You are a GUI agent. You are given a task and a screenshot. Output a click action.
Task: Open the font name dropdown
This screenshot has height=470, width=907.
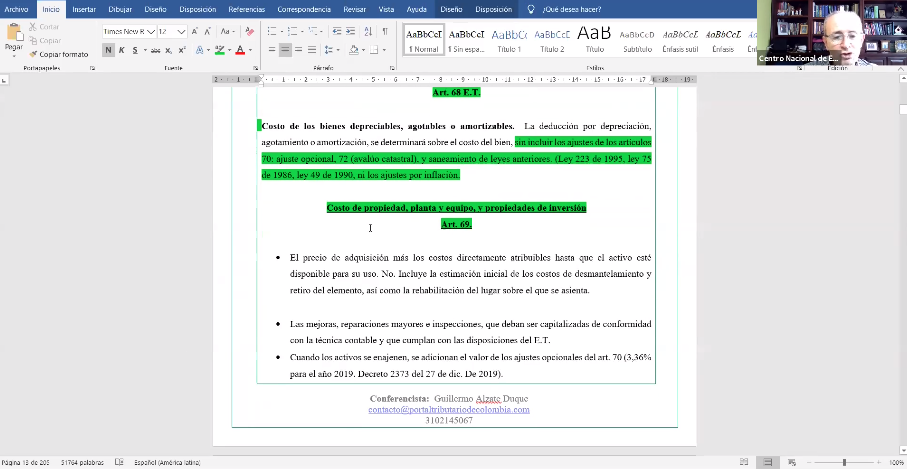tap(150, 32)
